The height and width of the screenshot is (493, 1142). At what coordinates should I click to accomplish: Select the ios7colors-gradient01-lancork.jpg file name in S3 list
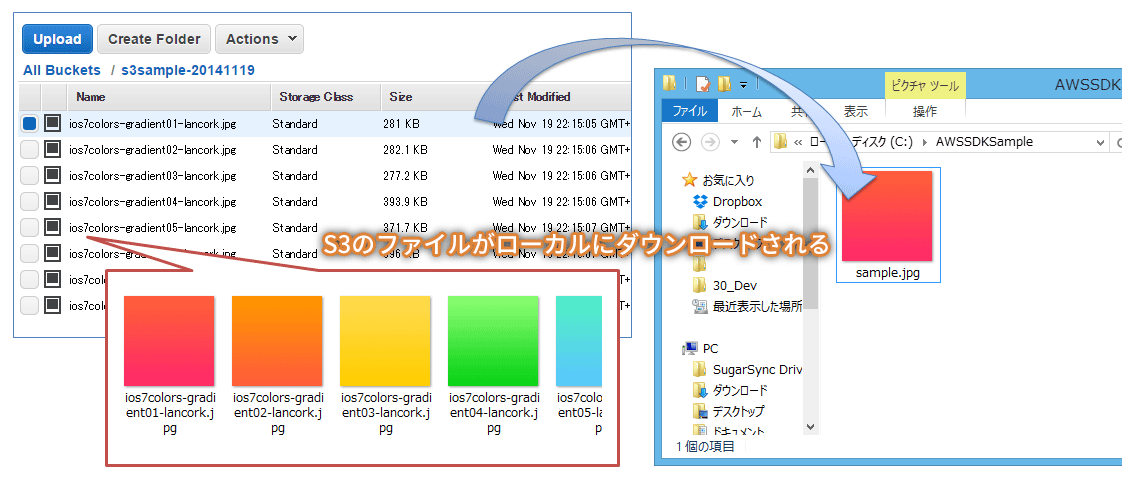pos(152,124)
